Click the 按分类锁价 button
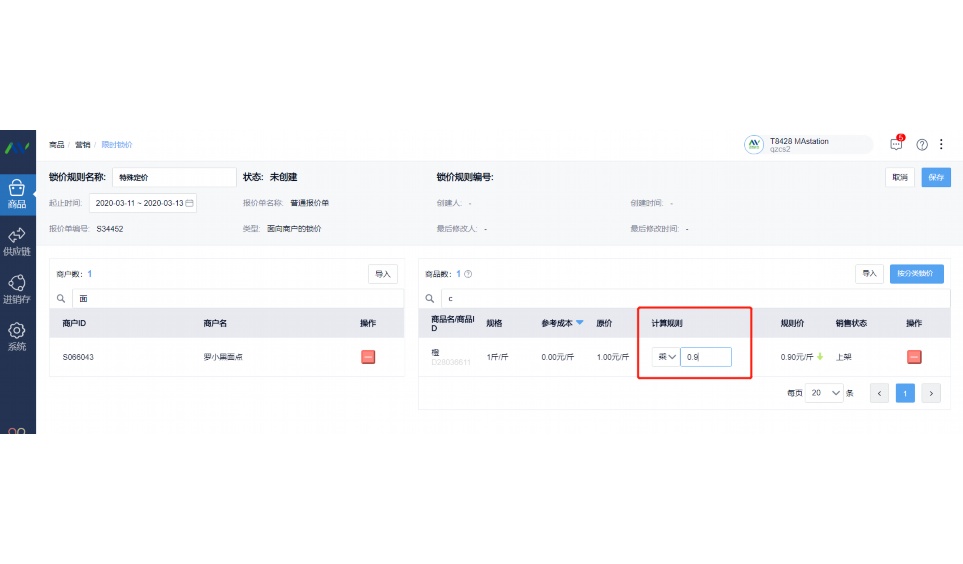963x564 pixels. coord(916,273)
